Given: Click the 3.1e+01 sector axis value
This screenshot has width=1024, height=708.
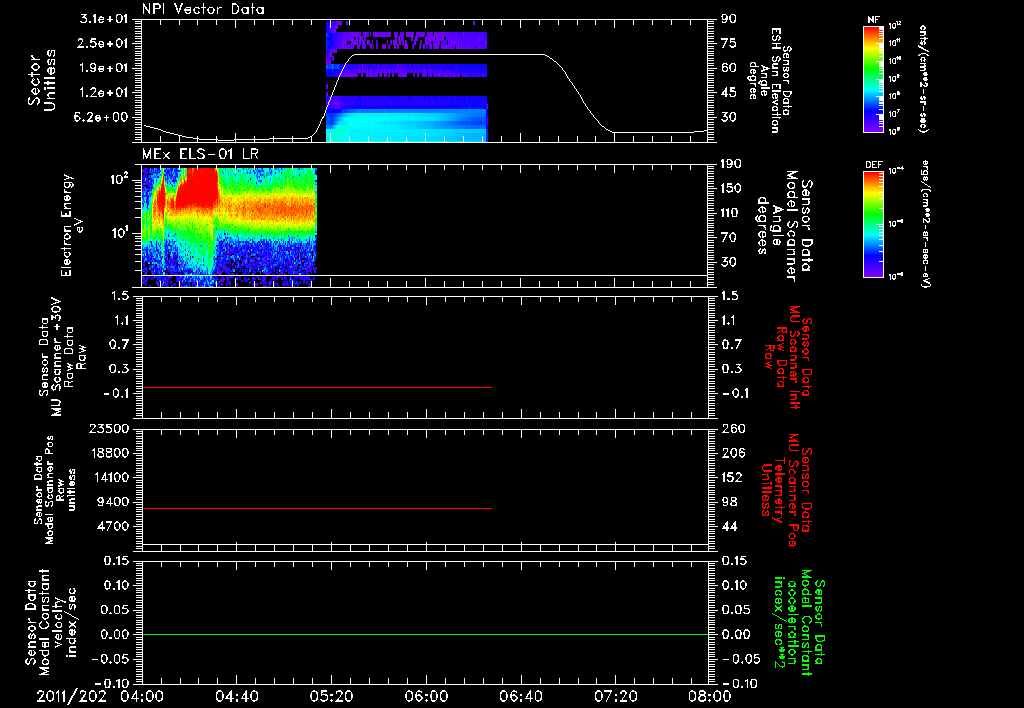Looking at the screenshot, I should pyautogui.click(x=104, y=19).
